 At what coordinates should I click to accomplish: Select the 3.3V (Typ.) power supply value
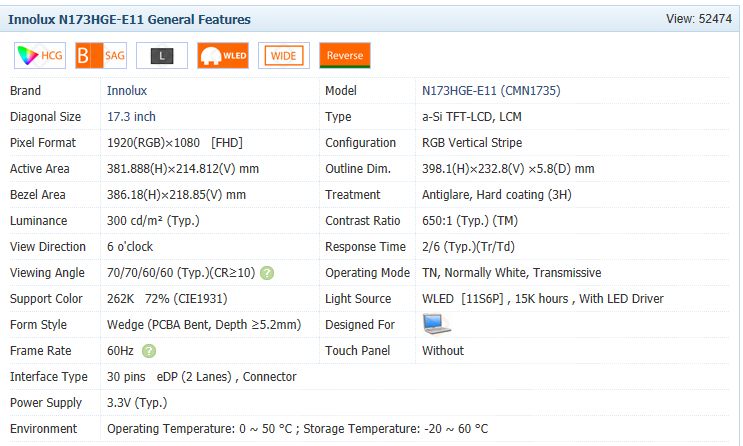tap(137, 403)
